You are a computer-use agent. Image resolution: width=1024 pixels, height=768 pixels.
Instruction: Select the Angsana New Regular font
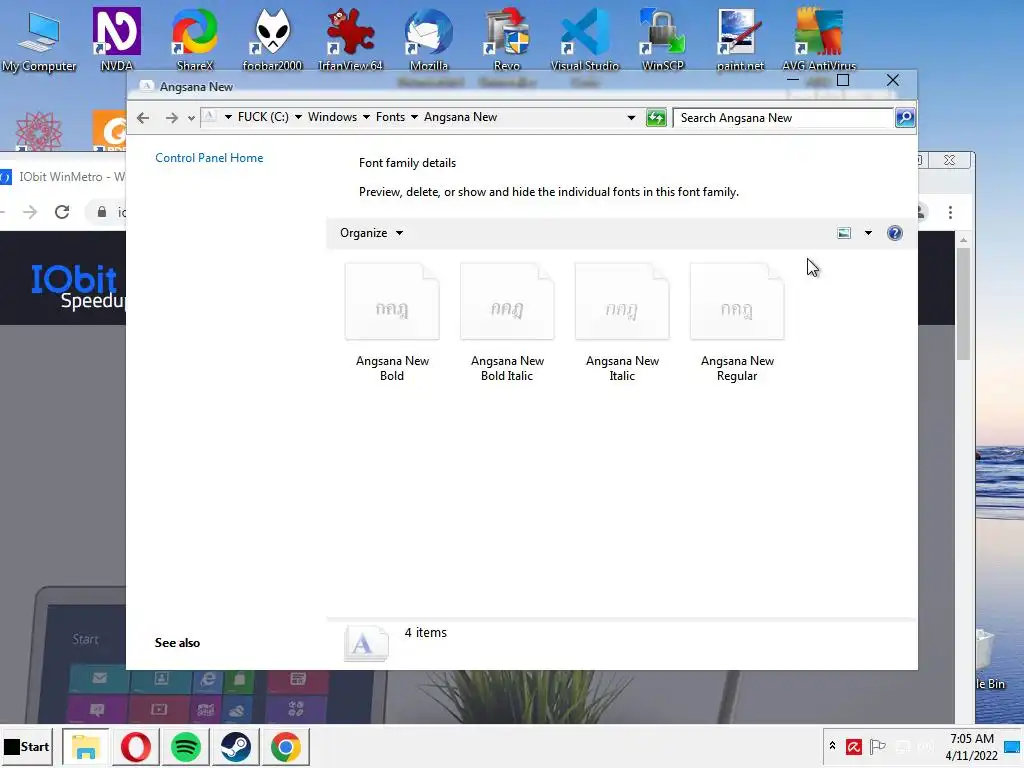pyautogui.click(x=737, y=323)
